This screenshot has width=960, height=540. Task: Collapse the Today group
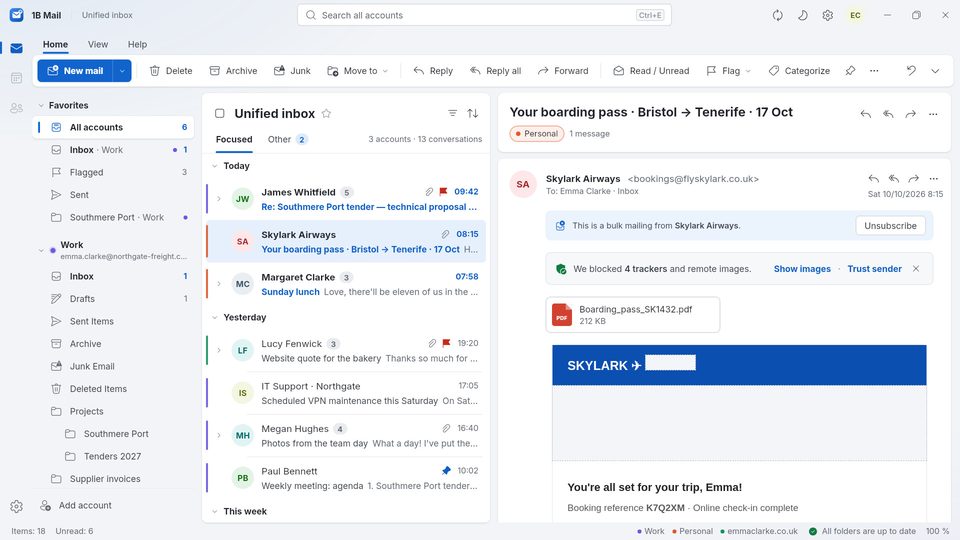click(x=215, y=166)
